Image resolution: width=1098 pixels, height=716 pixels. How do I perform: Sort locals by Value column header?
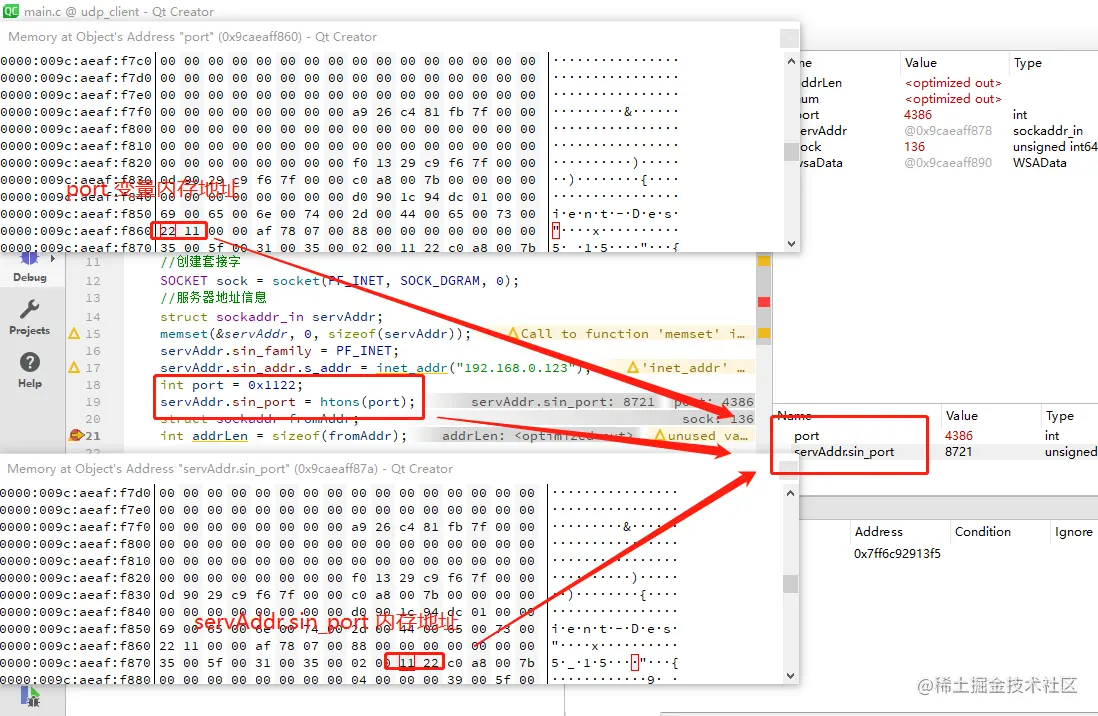click(920, 62)
